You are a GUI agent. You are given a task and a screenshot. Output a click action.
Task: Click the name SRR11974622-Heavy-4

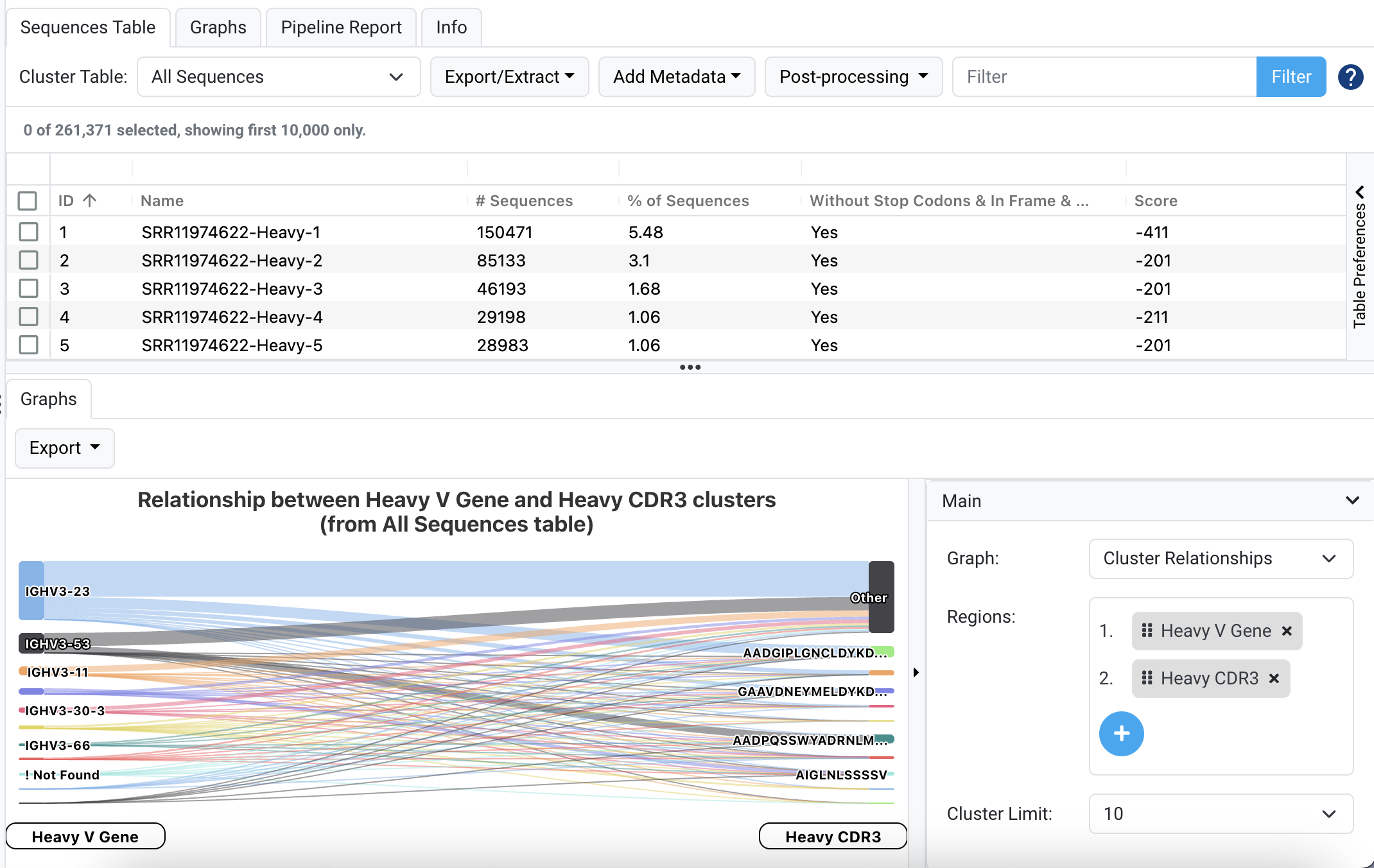coord(232,317)
